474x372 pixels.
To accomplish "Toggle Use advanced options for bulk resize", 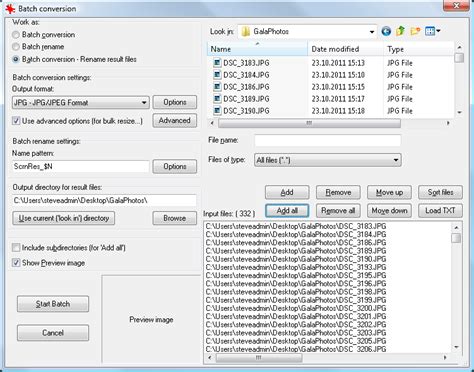I will (16, 121).
